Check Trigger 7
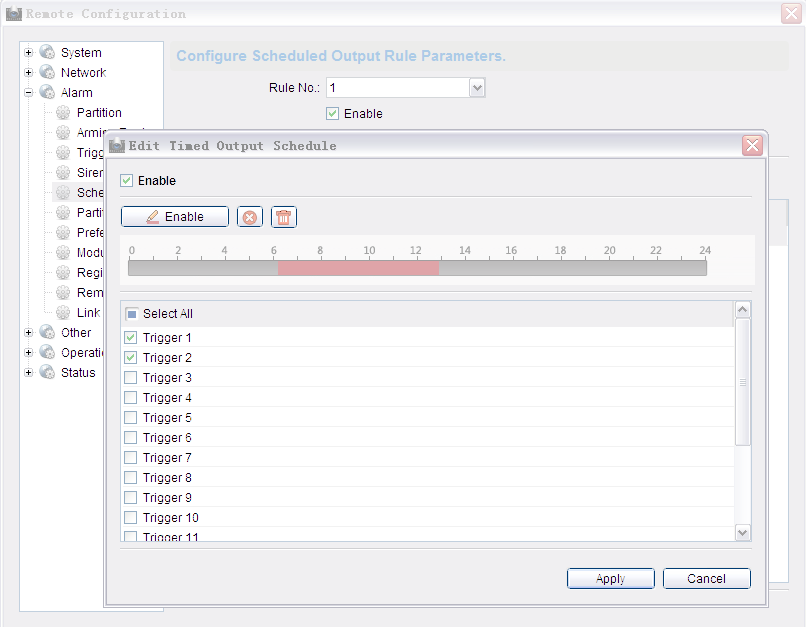The width and height of the screenshot is (806, 627). coord(131,457)
